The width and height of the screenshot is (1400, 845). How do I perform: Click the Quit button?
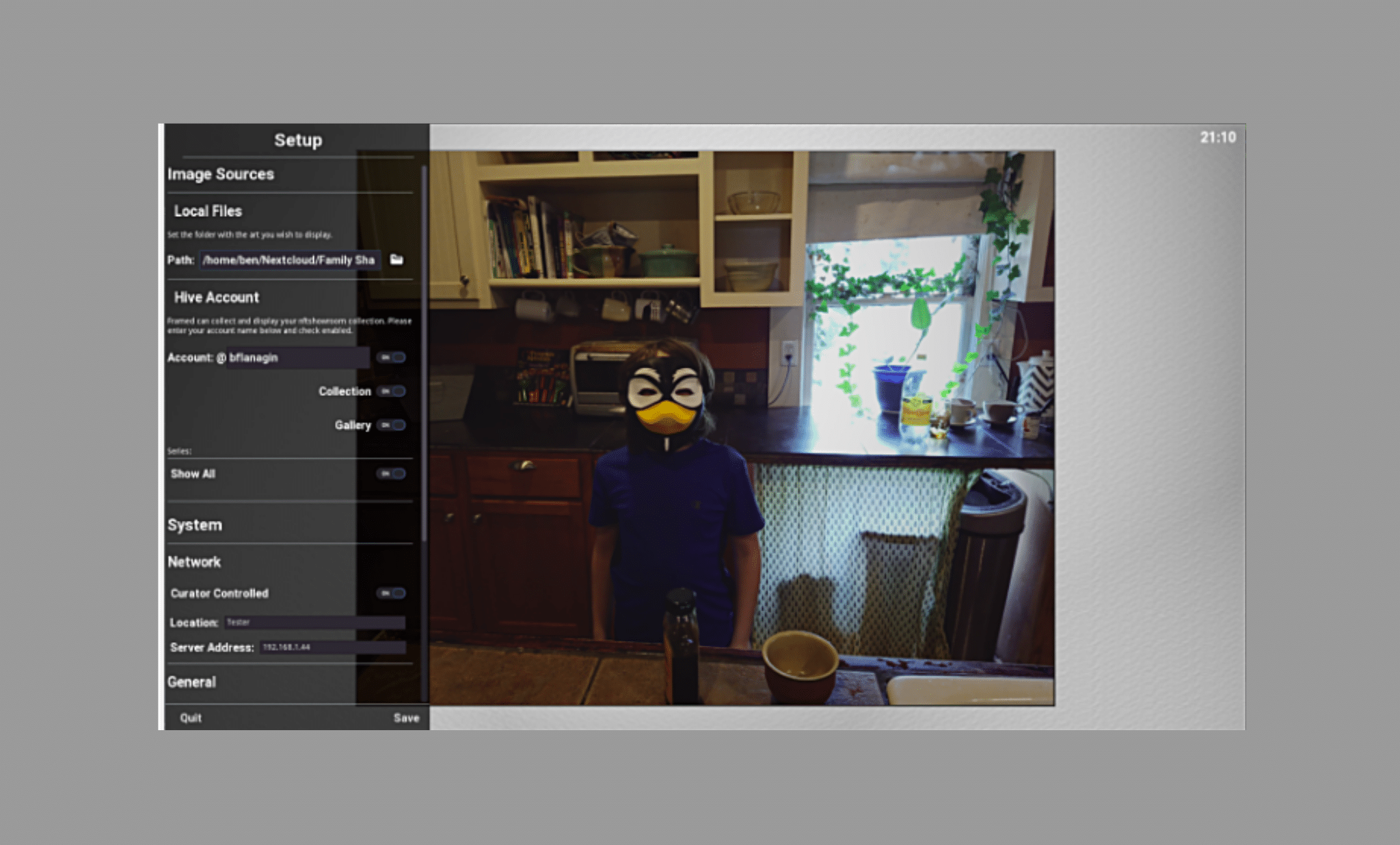[191, 718]
